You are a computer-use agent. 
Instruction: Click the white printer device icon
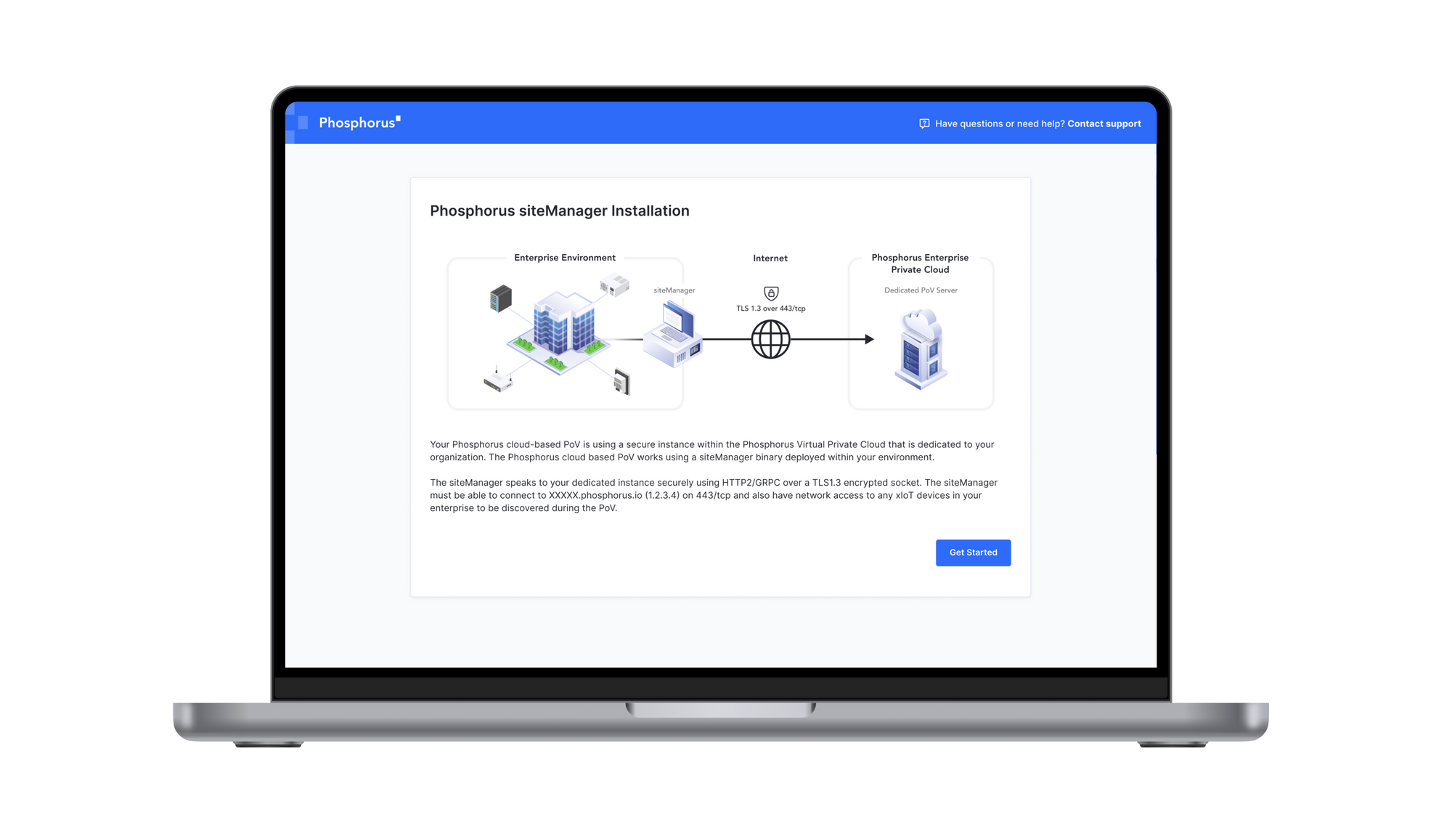pos(614,285)
